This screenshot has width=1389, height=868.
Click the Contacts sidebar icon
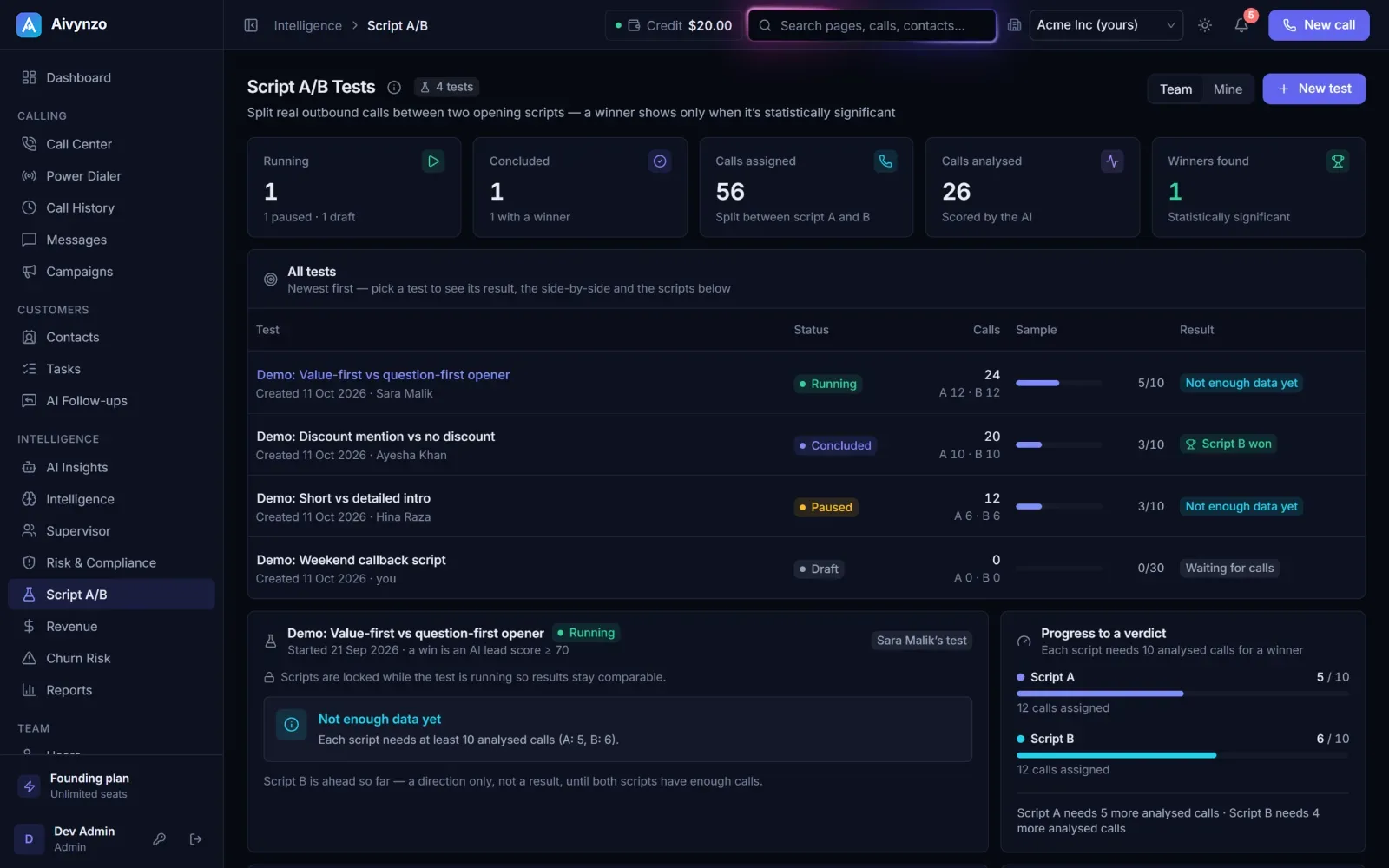pyautogui.click(x=29, y=337)
